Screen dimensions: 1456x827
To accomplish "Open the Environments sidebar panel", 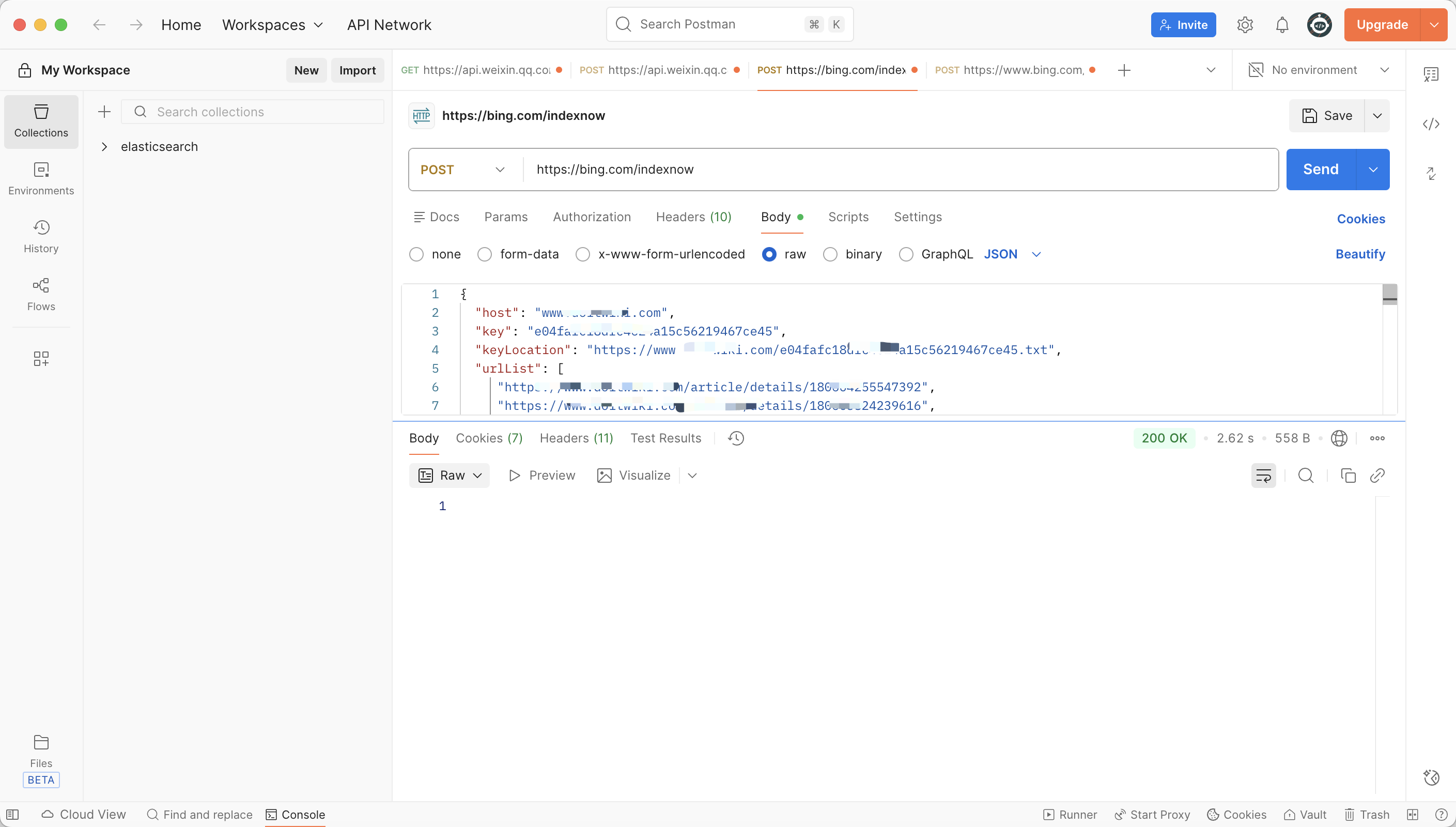I will pos(41,178).
